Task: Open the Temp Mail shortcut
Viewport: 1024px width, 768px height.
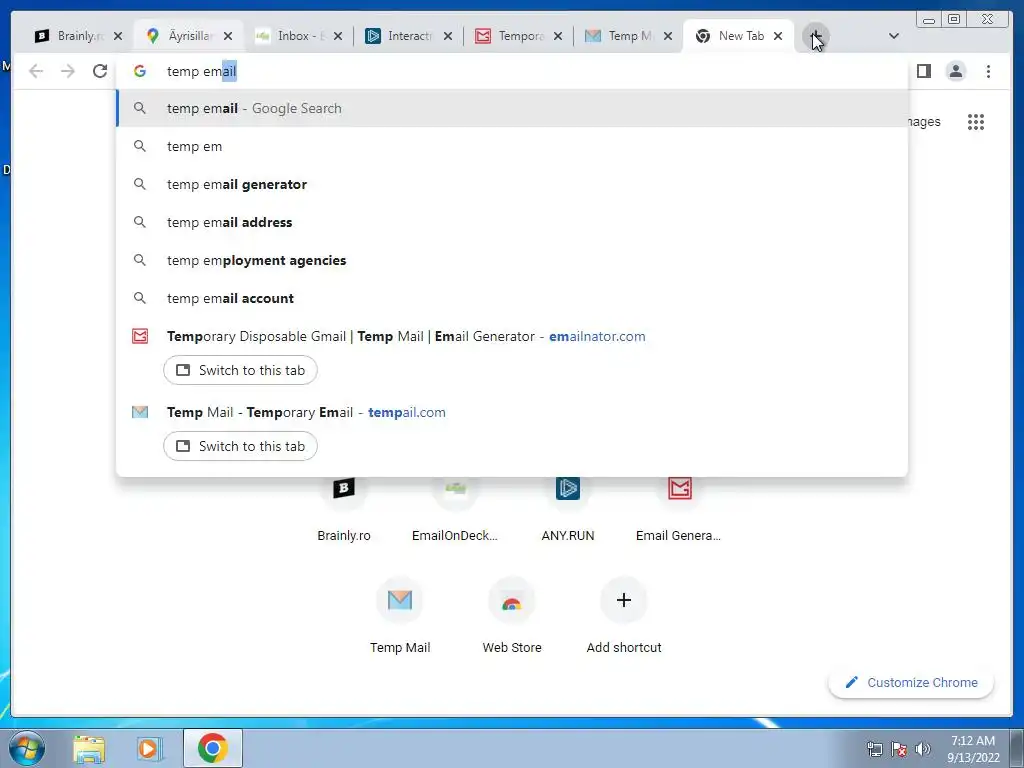Action: [x=400, y=616]
